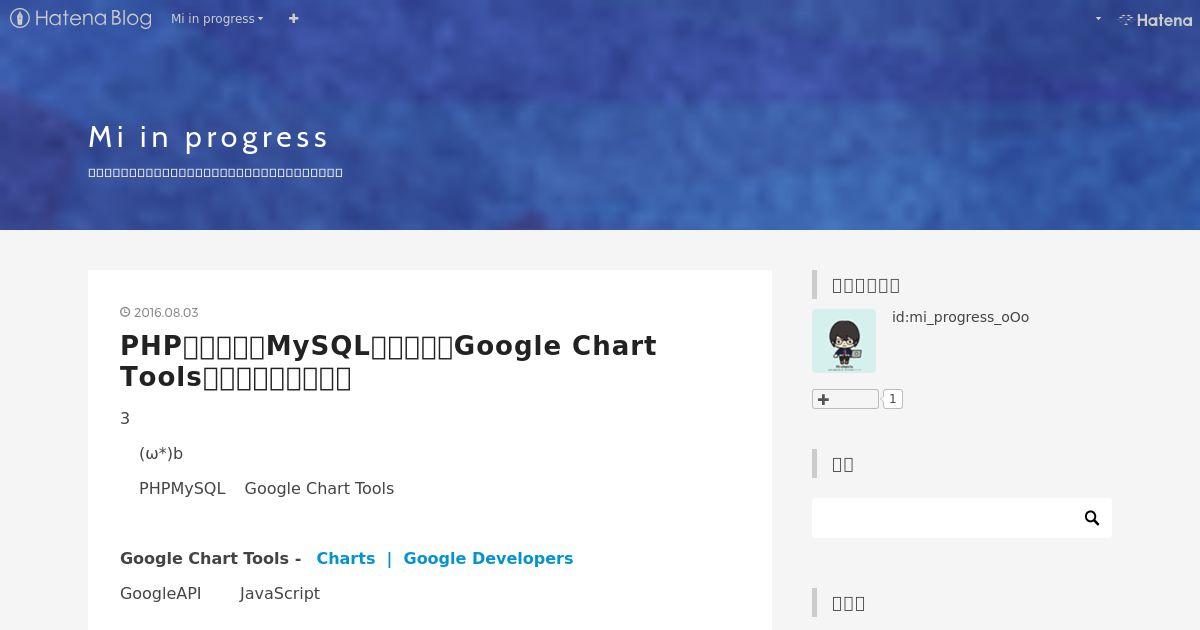Open the 'Google Developers' link

(x=488, y=558)
